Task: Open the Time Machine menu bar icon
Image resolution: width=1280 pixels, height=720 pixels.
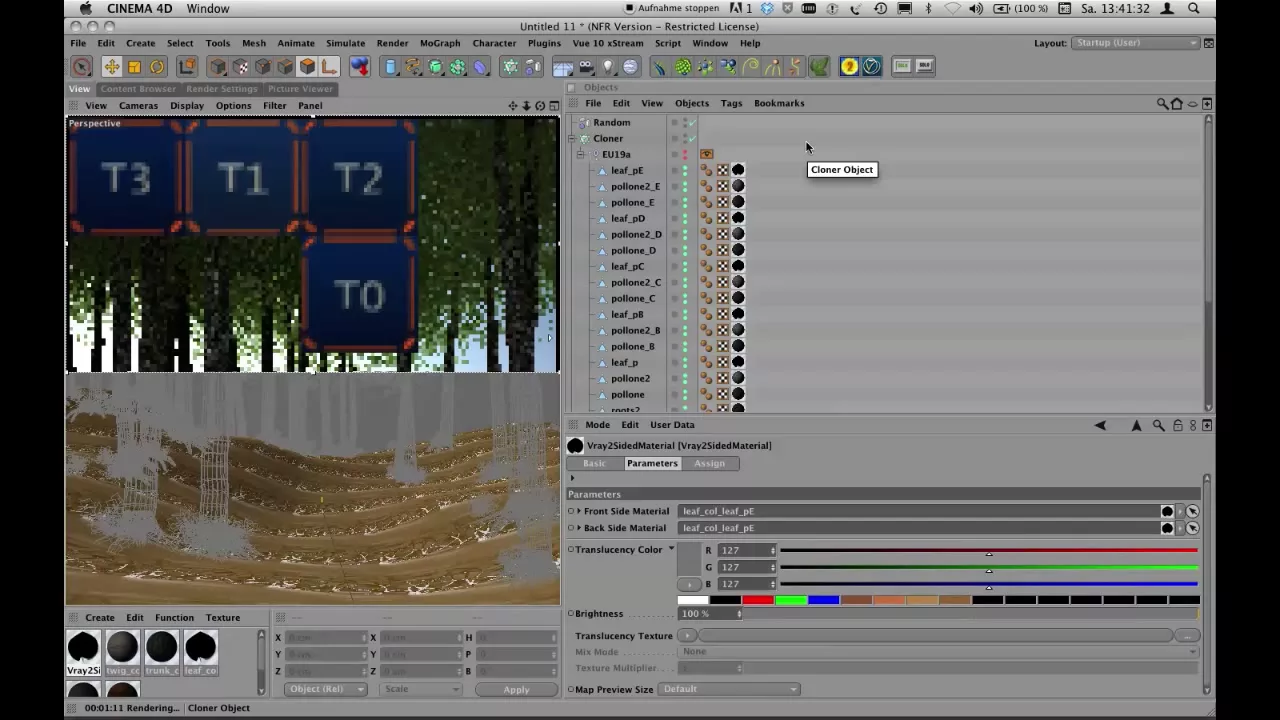Action: [x=880, y=8]
